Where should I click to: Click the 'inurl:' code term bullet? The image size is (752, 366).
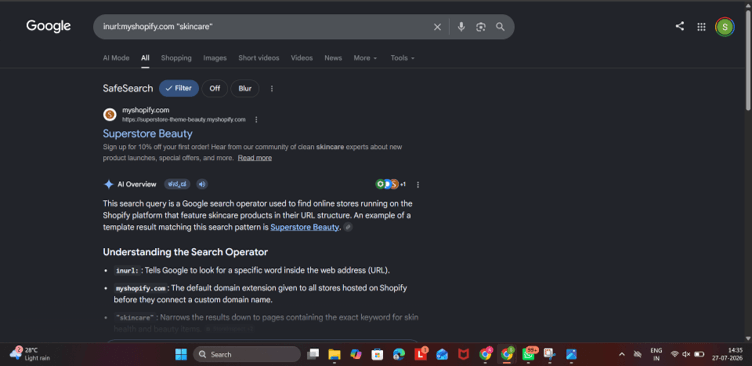127,271
